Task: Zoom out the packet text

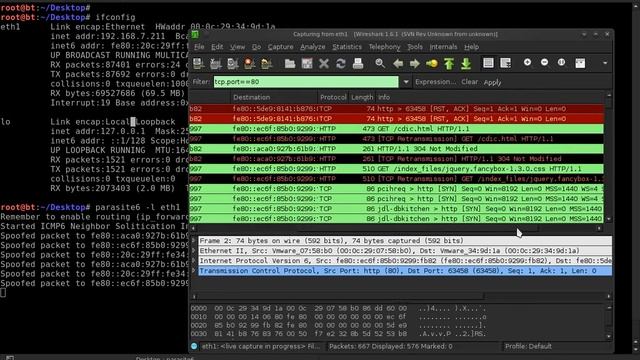Action: click(x=544, y=62)
